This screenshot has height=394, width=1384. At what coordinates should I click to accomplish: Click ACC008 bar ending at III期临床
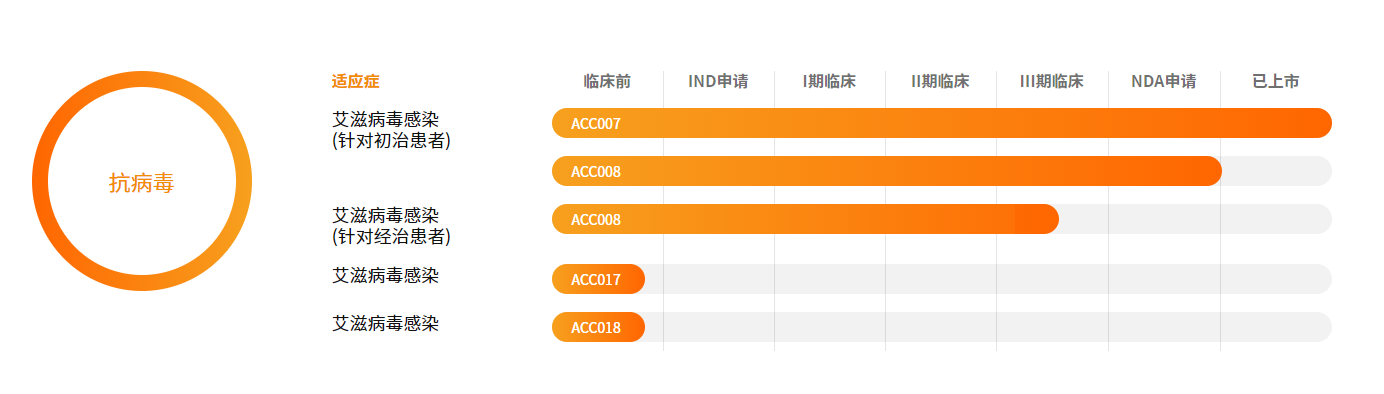point(805,219)
